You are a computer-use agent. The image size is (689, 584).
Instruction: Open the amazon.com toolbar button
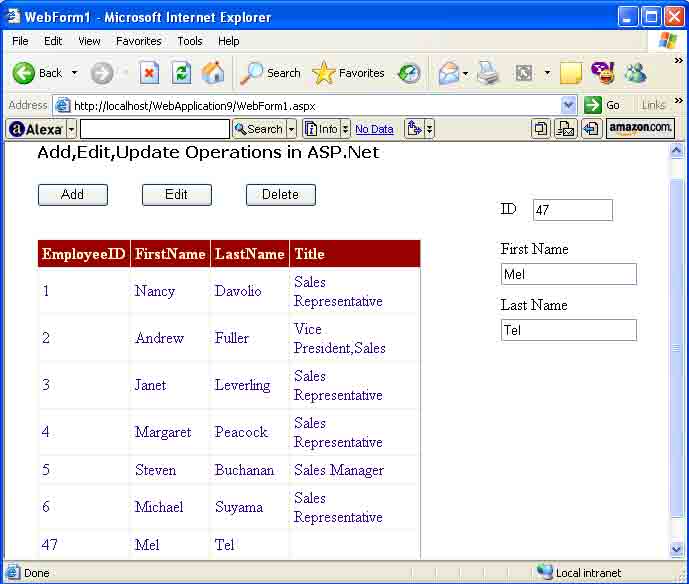click(640, 128)
